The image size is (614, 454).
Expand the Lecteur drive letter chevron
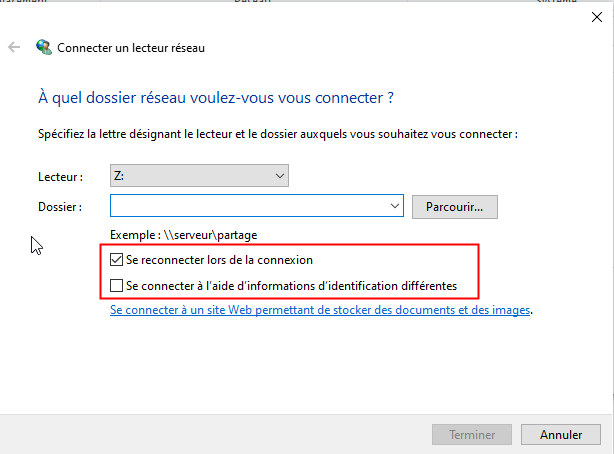279,176
